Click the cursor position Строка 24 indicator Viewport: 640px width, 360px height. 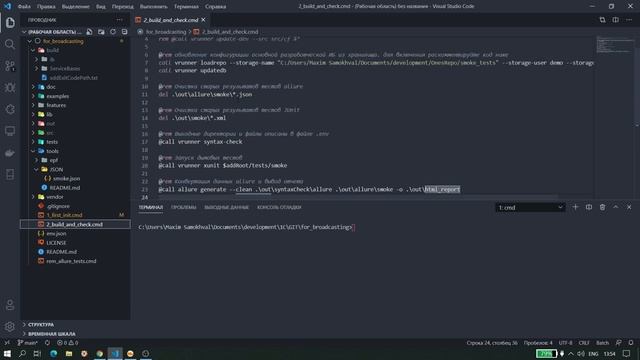(492, 343)
